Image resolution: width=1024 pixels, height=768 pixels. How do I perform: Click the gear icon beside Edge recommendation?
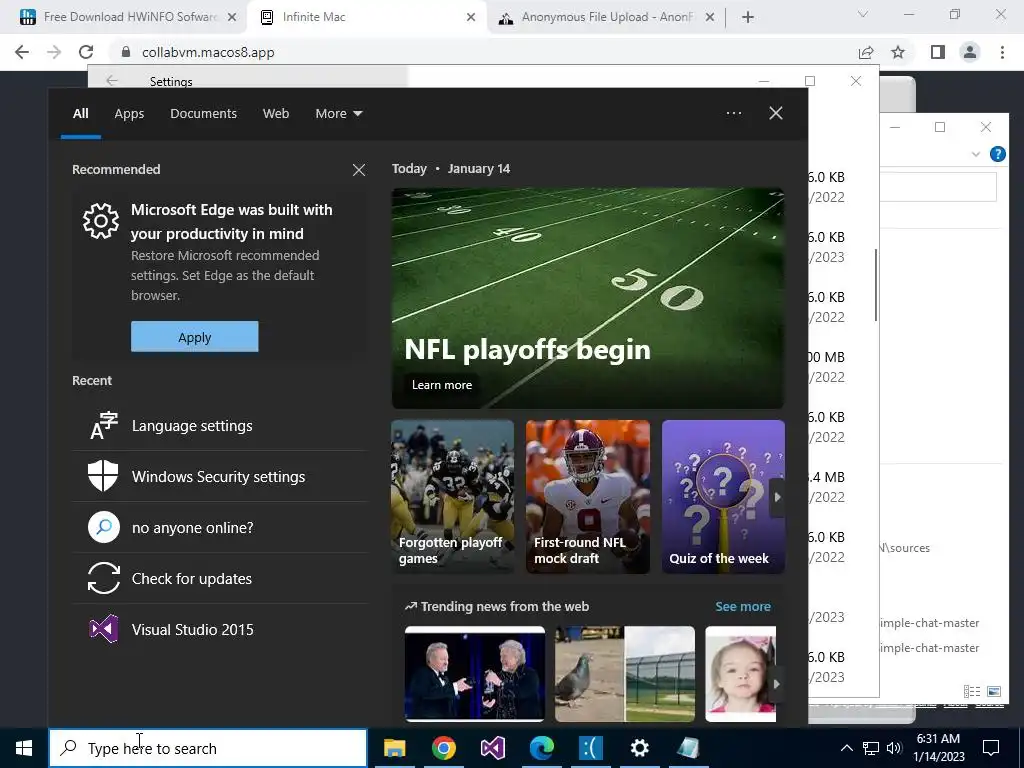tap(101, 221)
